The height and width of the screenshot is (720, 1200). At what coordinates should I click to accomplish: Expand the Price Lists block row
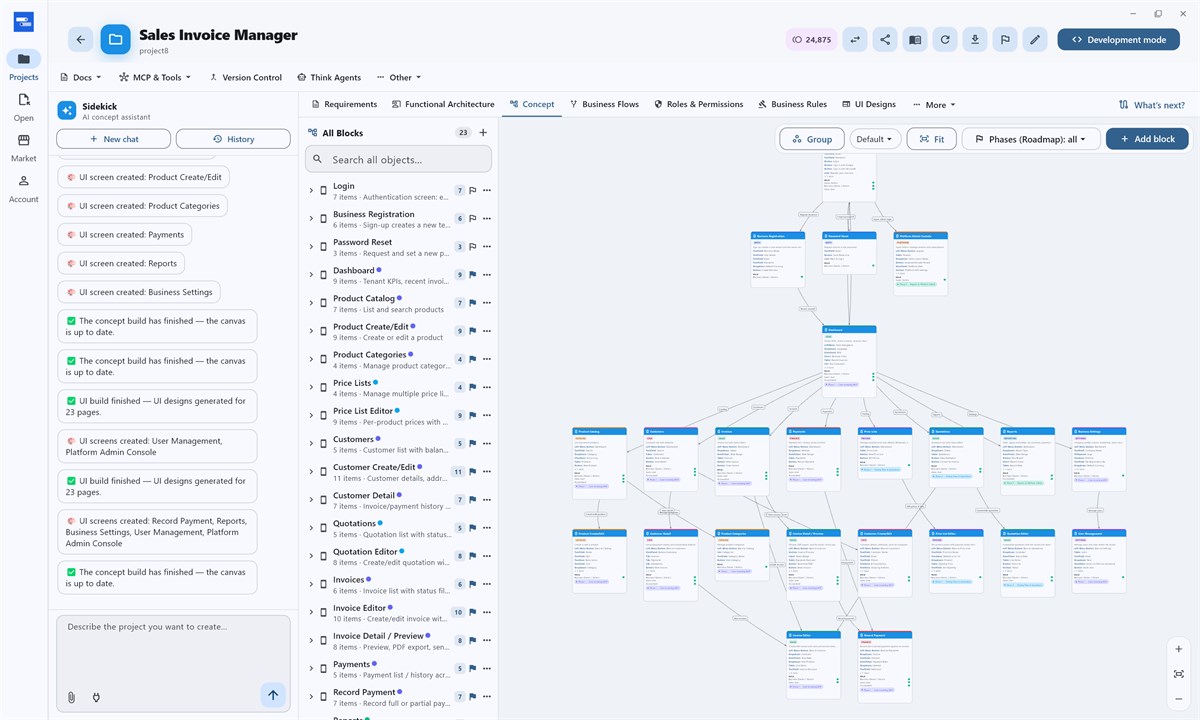coord(311,387)
